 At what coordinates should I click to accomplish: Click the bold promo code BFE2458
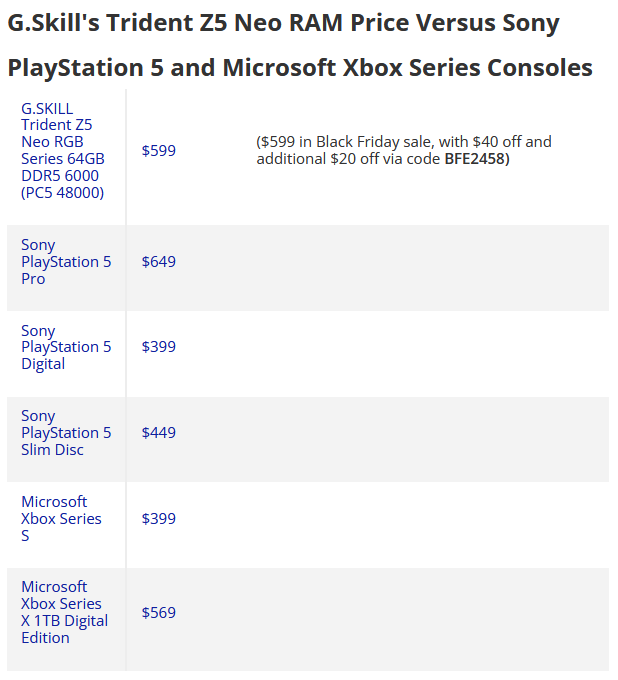point(477,159)
